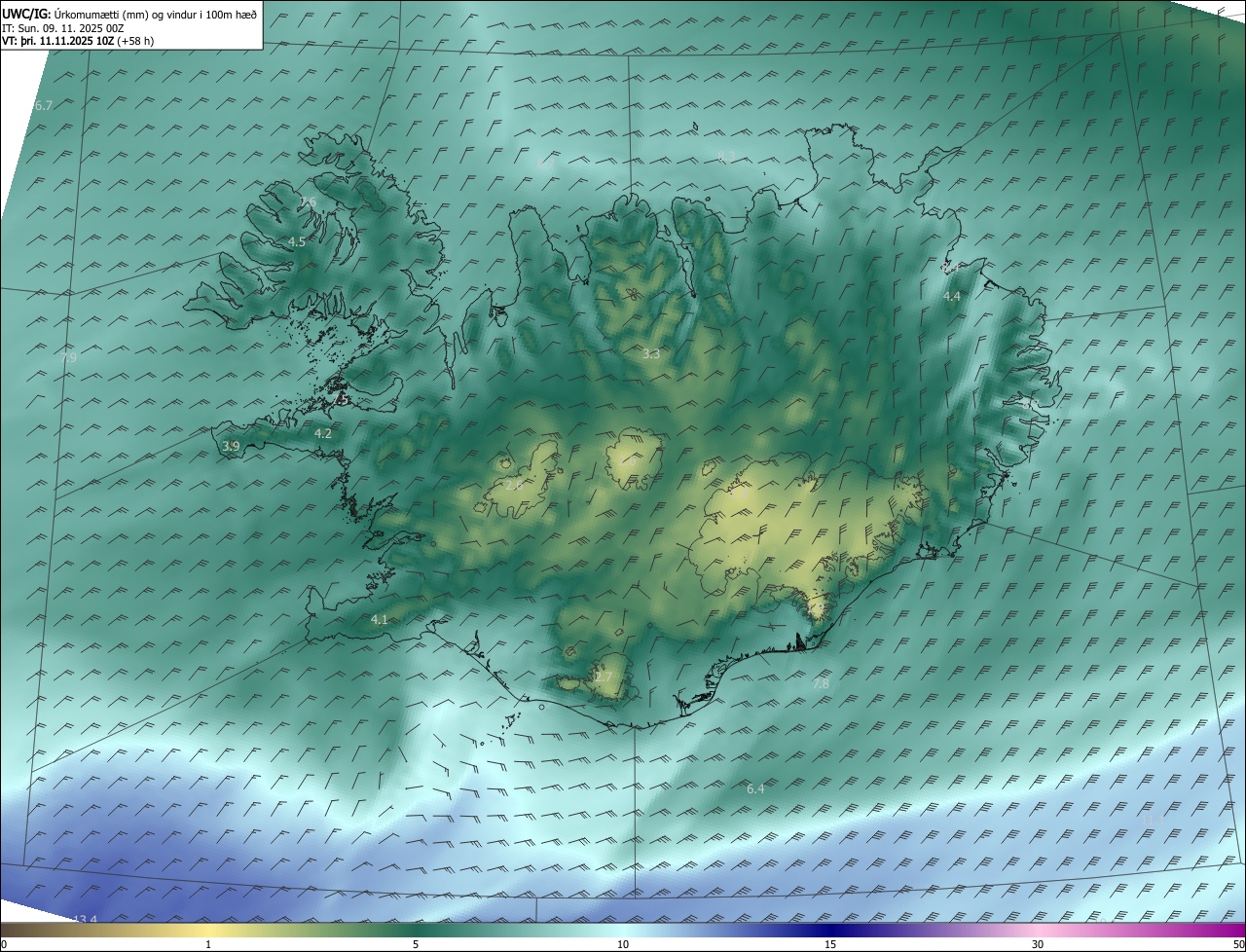The image size is (1246, 952).
Task: Click the 2.7 value on the southern glacier
Action: tap(604, 677)
